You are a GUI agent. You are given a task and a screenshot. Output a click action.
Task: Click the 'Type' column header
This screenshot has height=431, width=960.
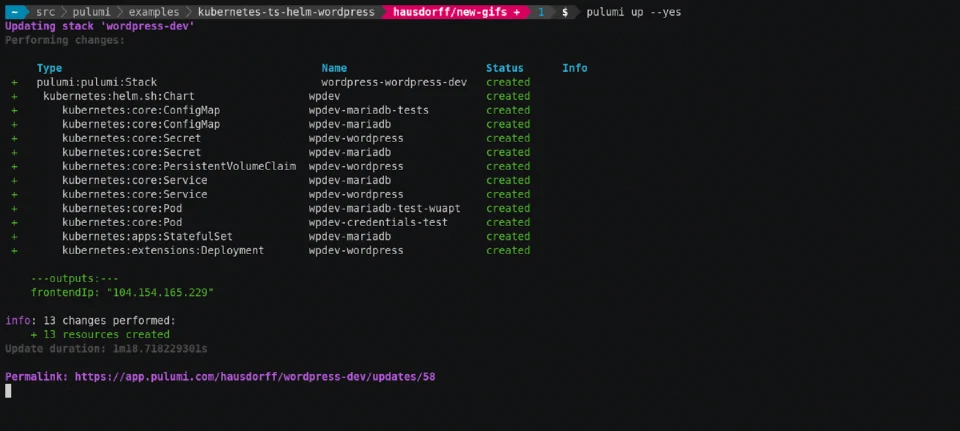pos(50,68)
